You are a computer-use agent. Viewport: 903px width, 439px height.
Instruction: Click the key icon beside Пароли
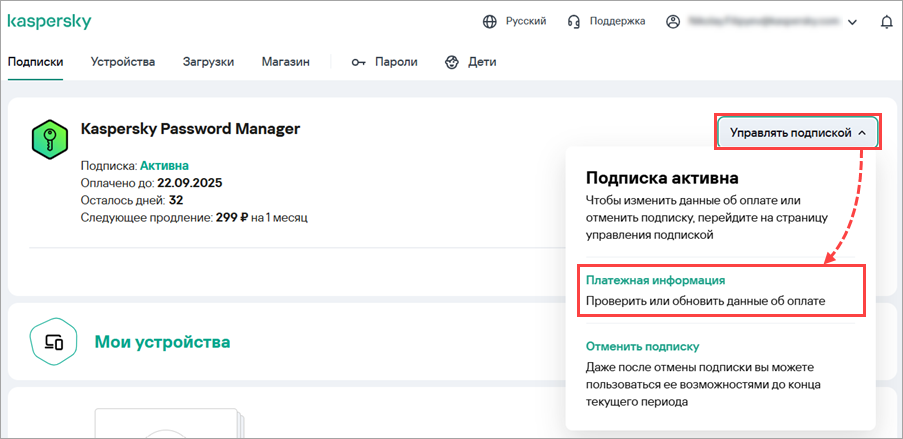[359, 62]
